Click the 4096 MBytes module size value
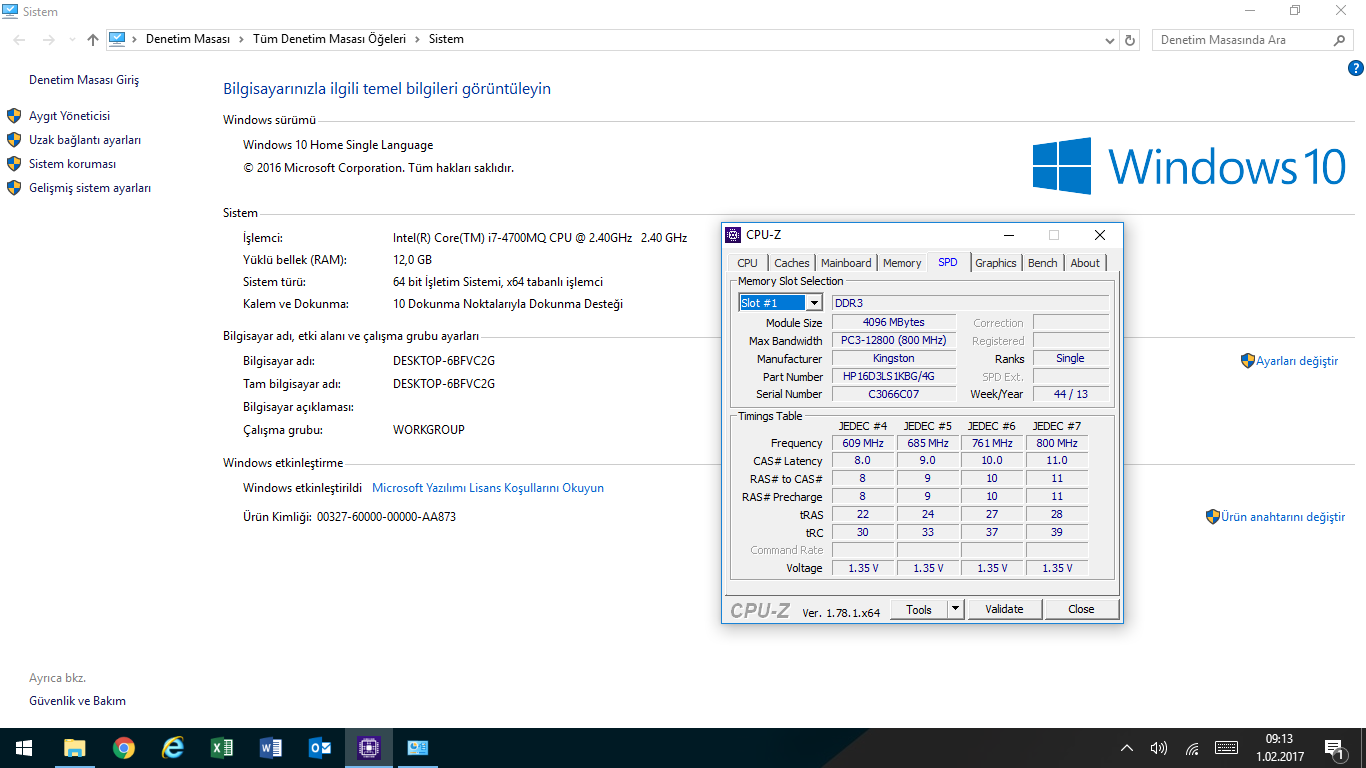 pos(893,322)
